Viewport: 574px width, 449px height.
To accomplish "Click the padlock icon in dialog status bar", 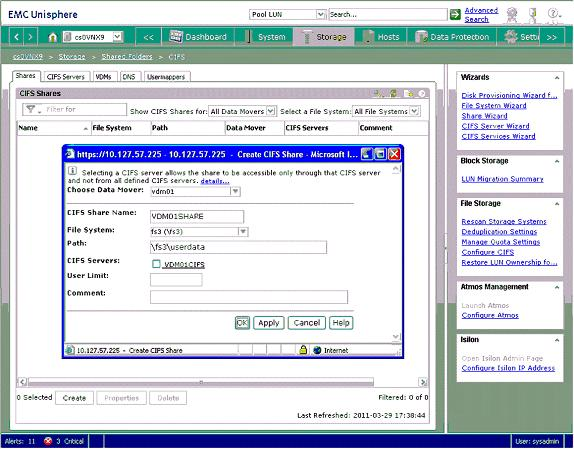I will (303, 350).
